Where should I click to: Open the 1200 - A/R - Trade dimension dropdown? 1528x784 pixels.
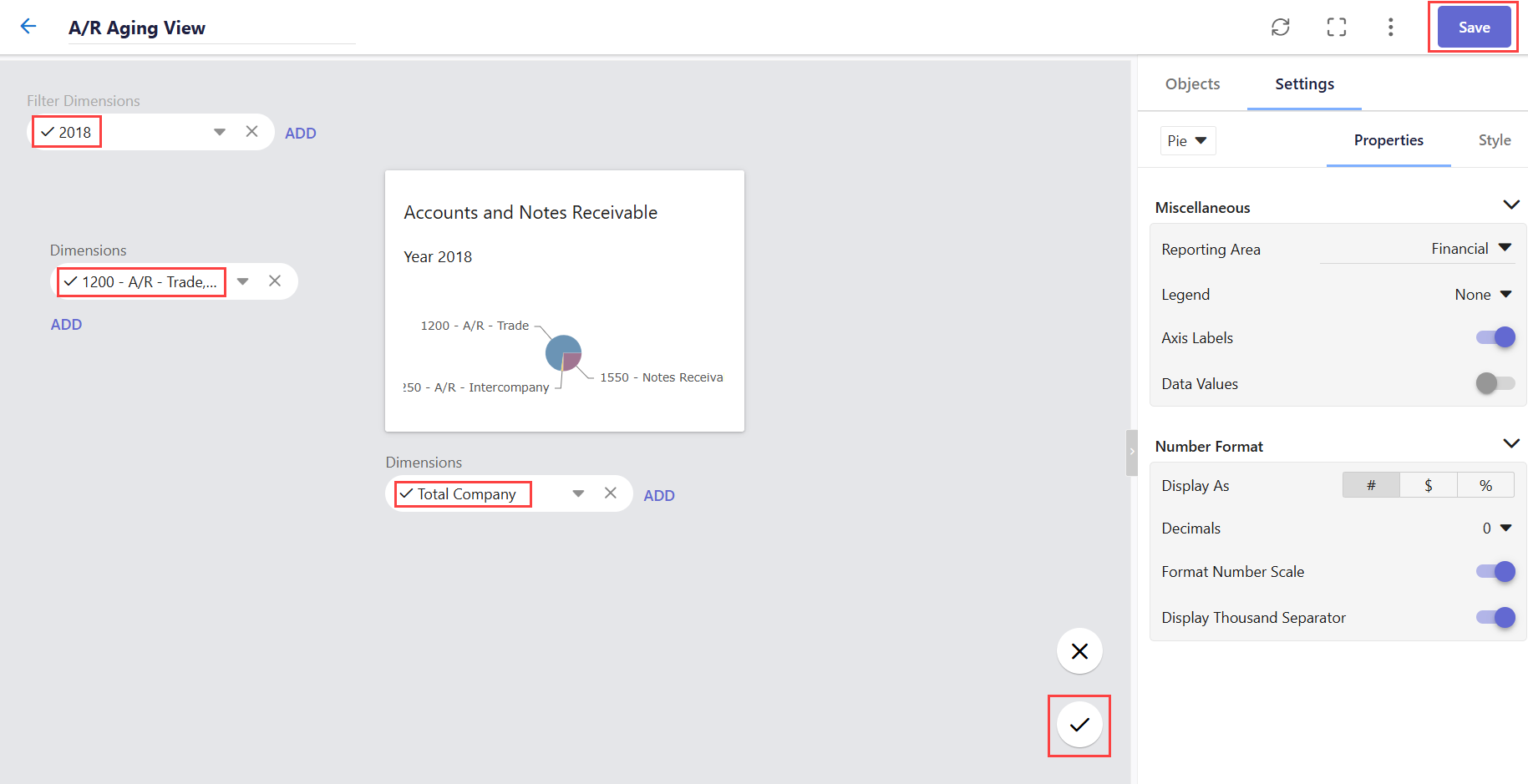tap(243, 281)
